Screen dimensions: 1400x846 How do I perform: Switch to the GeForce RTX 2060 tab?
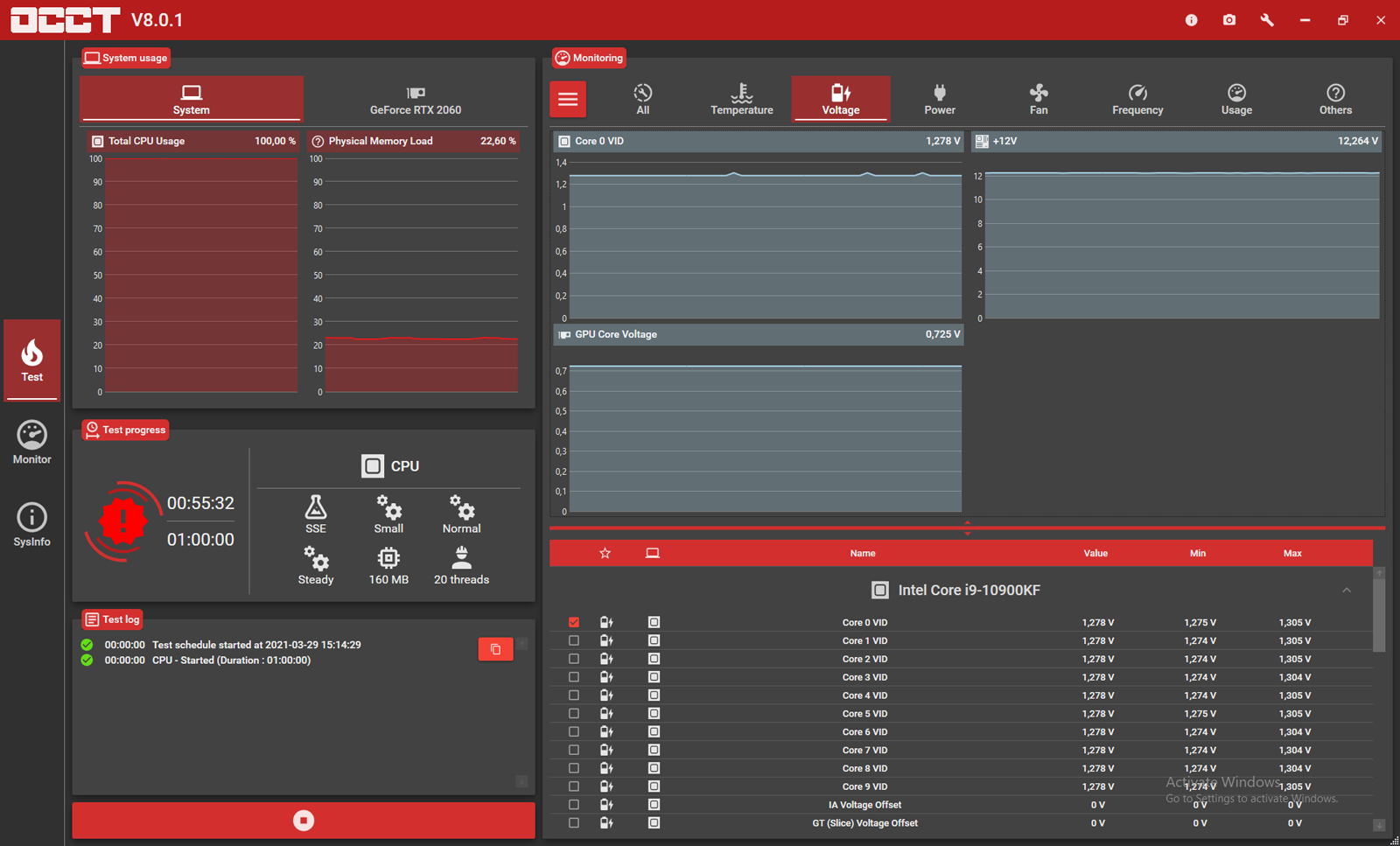[416, 99]
